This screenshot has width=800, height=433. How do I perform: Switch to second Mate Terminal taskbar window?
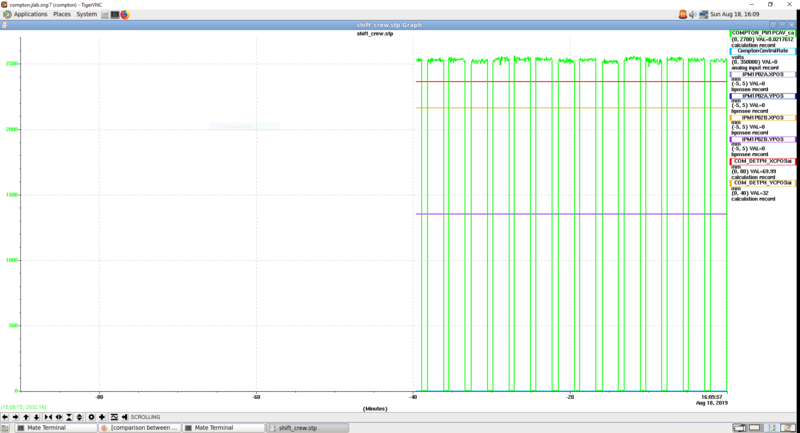coord(223,428)
